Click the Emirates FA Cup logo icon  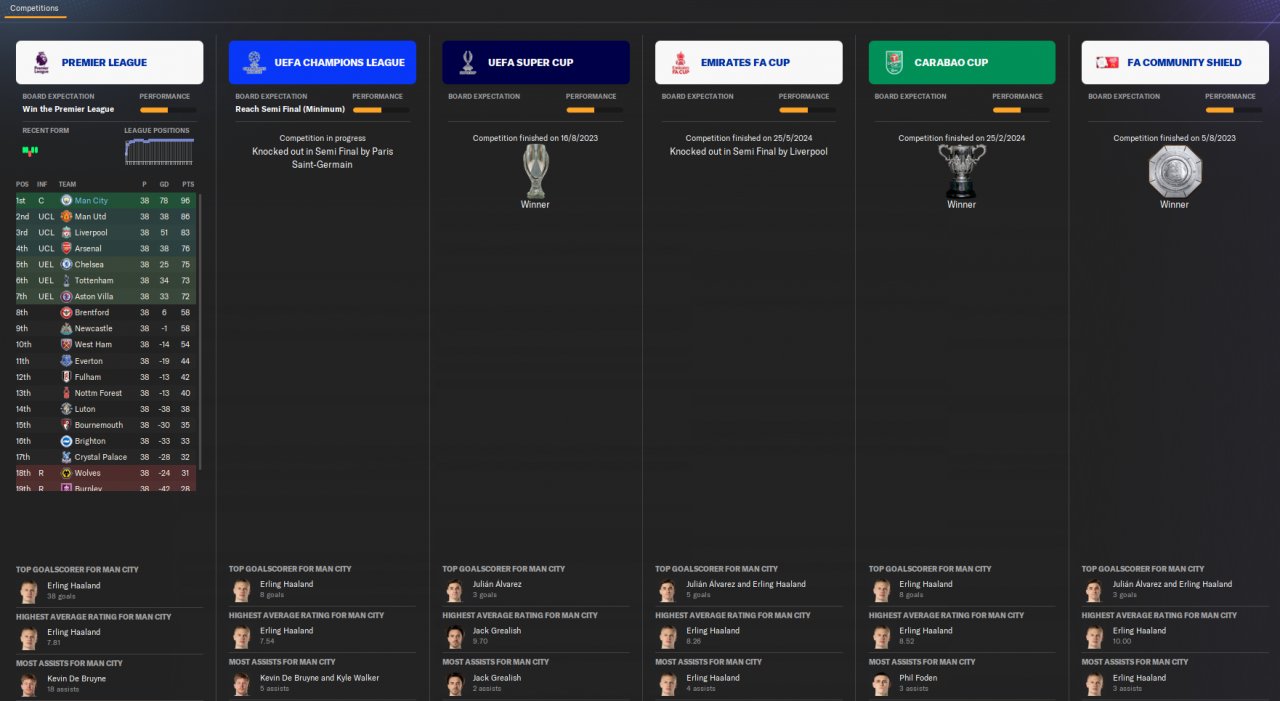click(x=680, y=62)
